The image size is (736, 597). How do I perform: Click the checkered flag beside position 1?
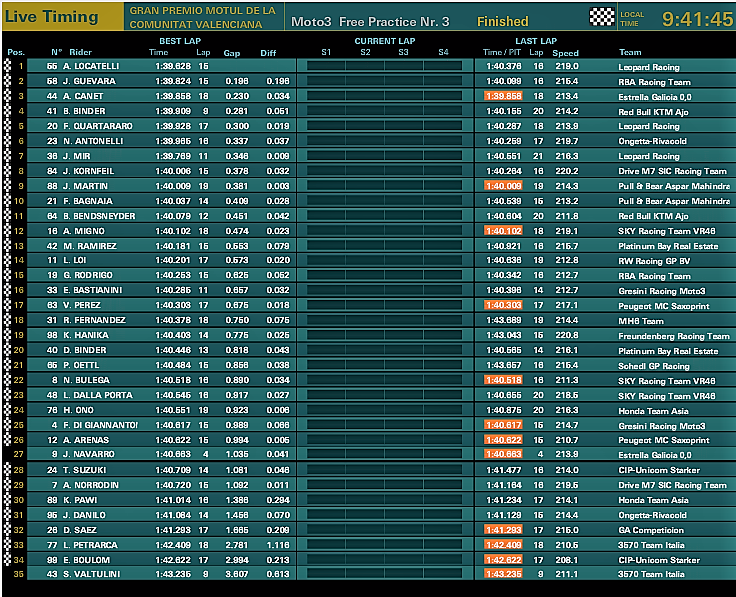click(x=7, y=66)
